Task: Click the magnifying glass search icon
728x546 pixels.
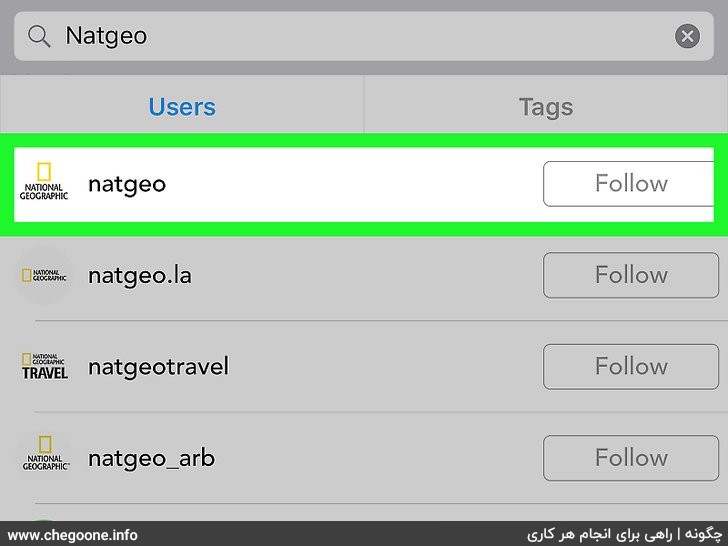Action: (39, 36)
